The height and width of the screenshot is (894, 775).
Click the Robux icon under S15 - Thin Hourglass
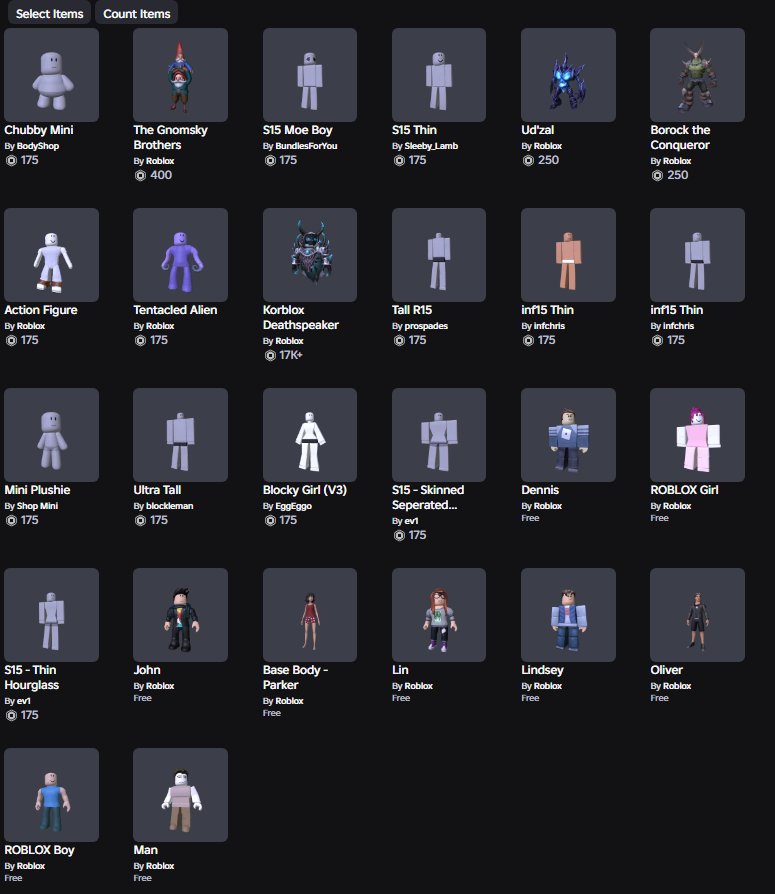[11, 715]
